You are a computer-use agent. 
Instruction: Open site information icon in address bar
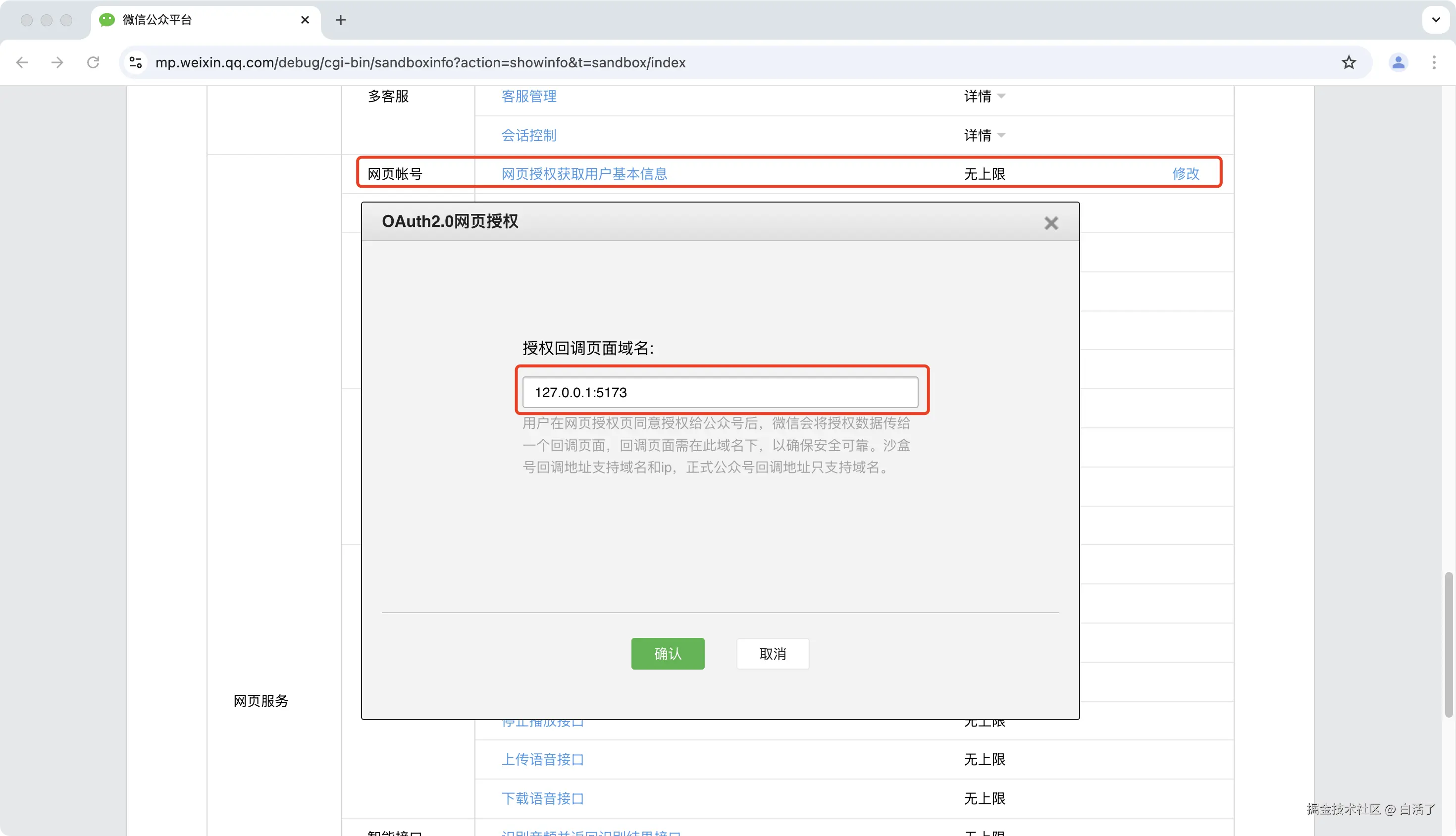(x=136, y=62)
